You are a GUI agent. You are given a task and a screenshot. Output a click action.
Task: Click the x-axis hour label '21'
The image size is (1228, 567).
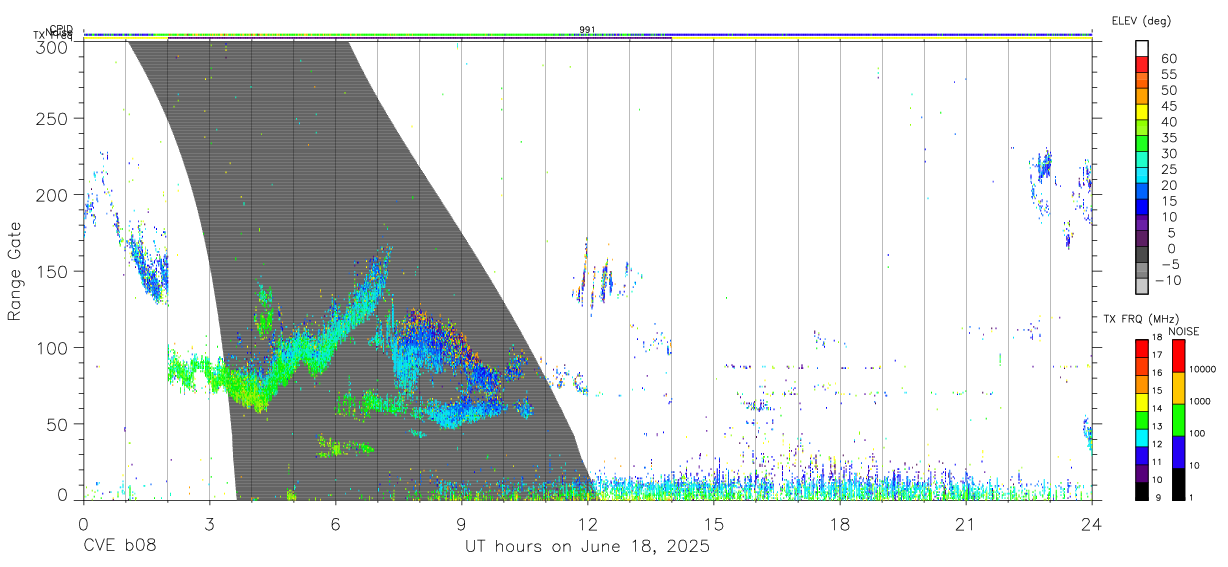point(966,523)
